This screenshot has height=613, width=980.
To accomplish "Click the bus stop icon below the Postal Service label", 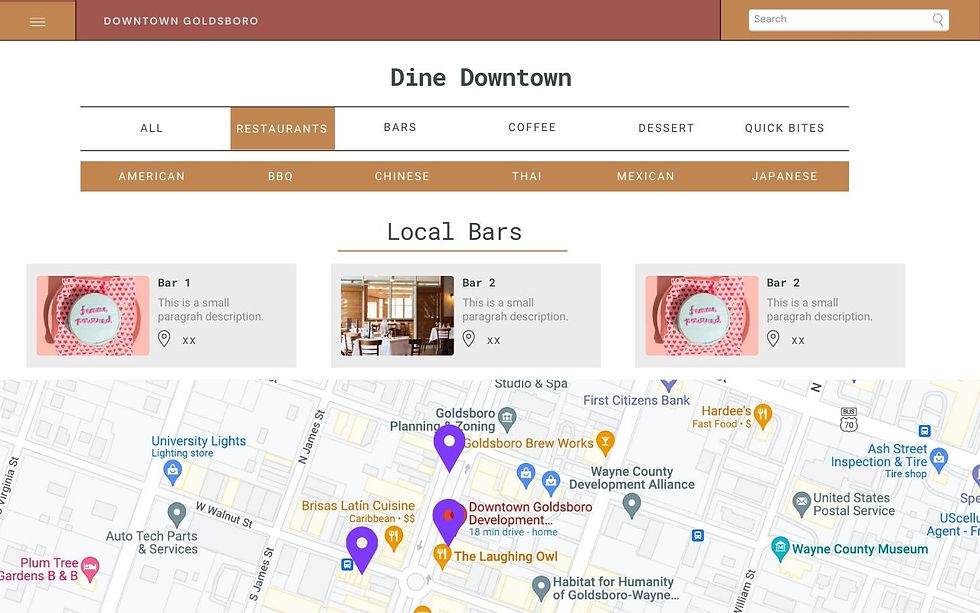I will pos(698,536).
